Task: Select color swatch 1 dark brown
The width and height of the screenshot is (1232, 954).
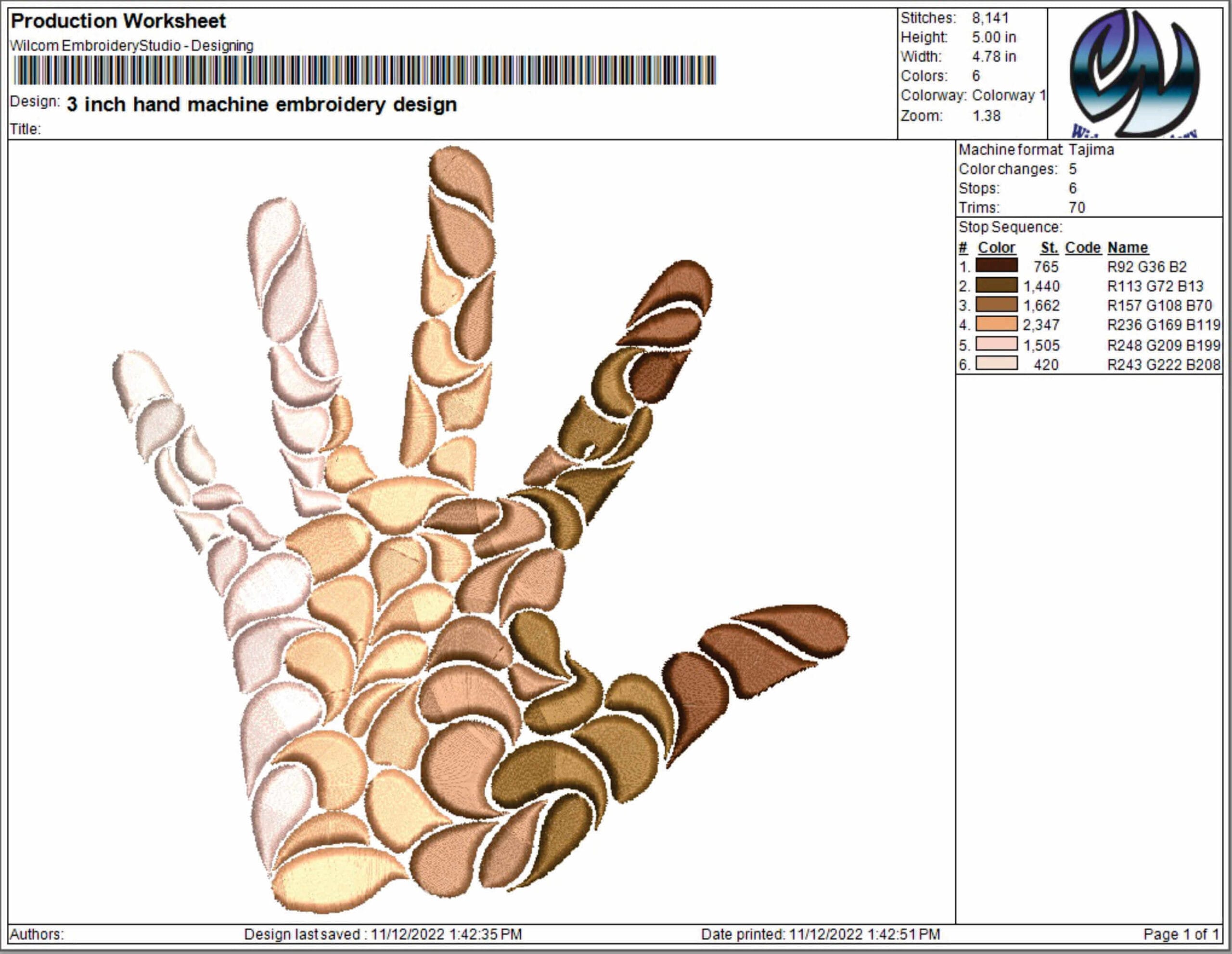Action: coord(996,266)
